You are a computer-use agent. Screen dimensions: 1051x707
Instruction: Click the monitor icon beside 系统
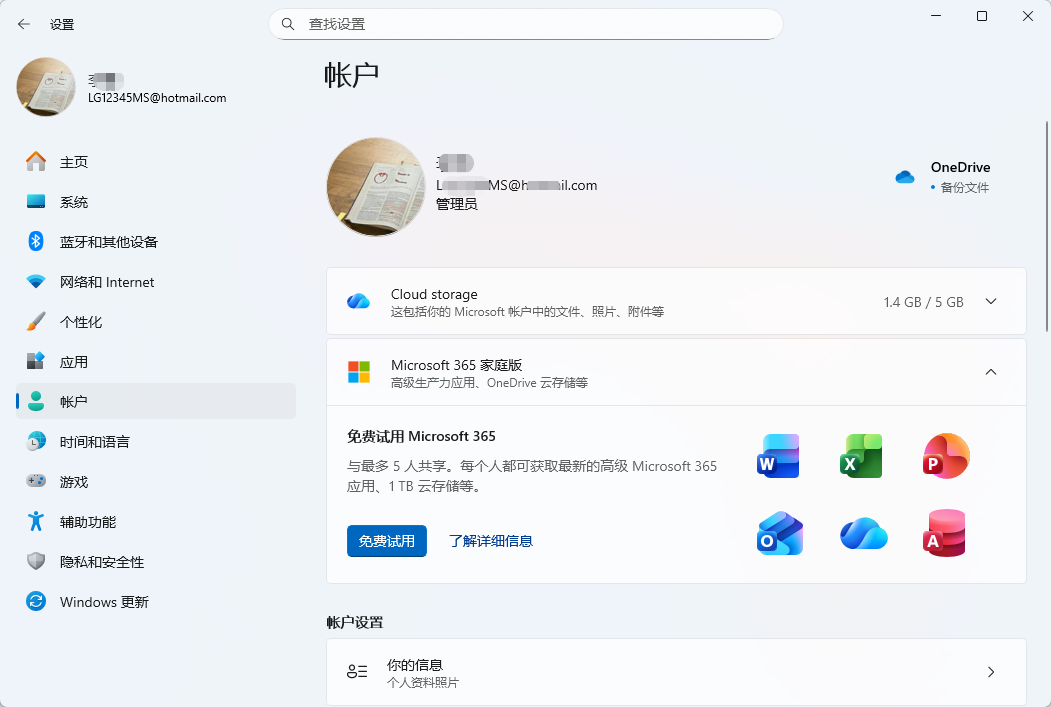coord(36,202)
